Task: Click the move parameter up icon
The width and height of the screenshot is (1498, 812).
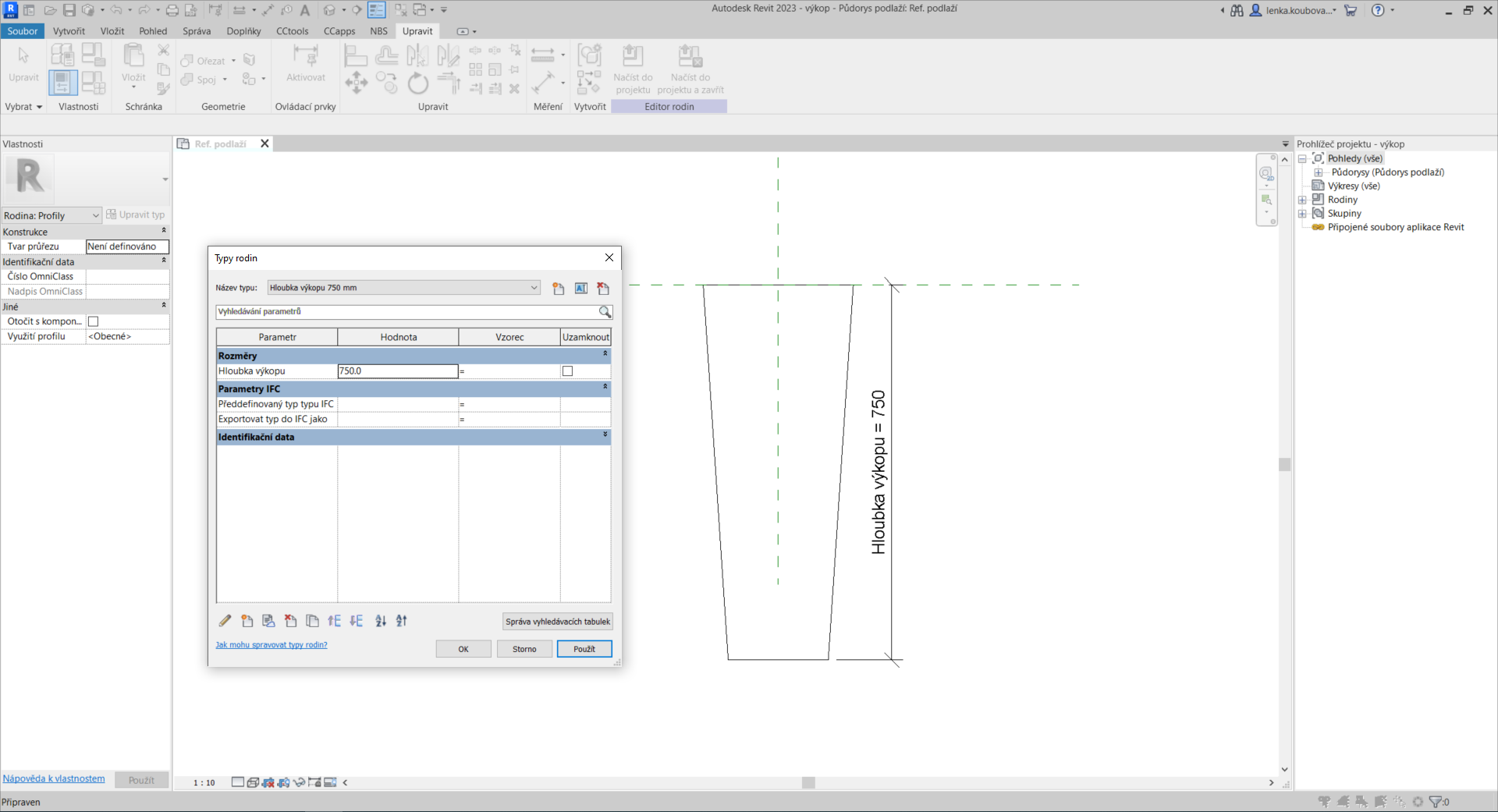Action: [x=335, y=621]
